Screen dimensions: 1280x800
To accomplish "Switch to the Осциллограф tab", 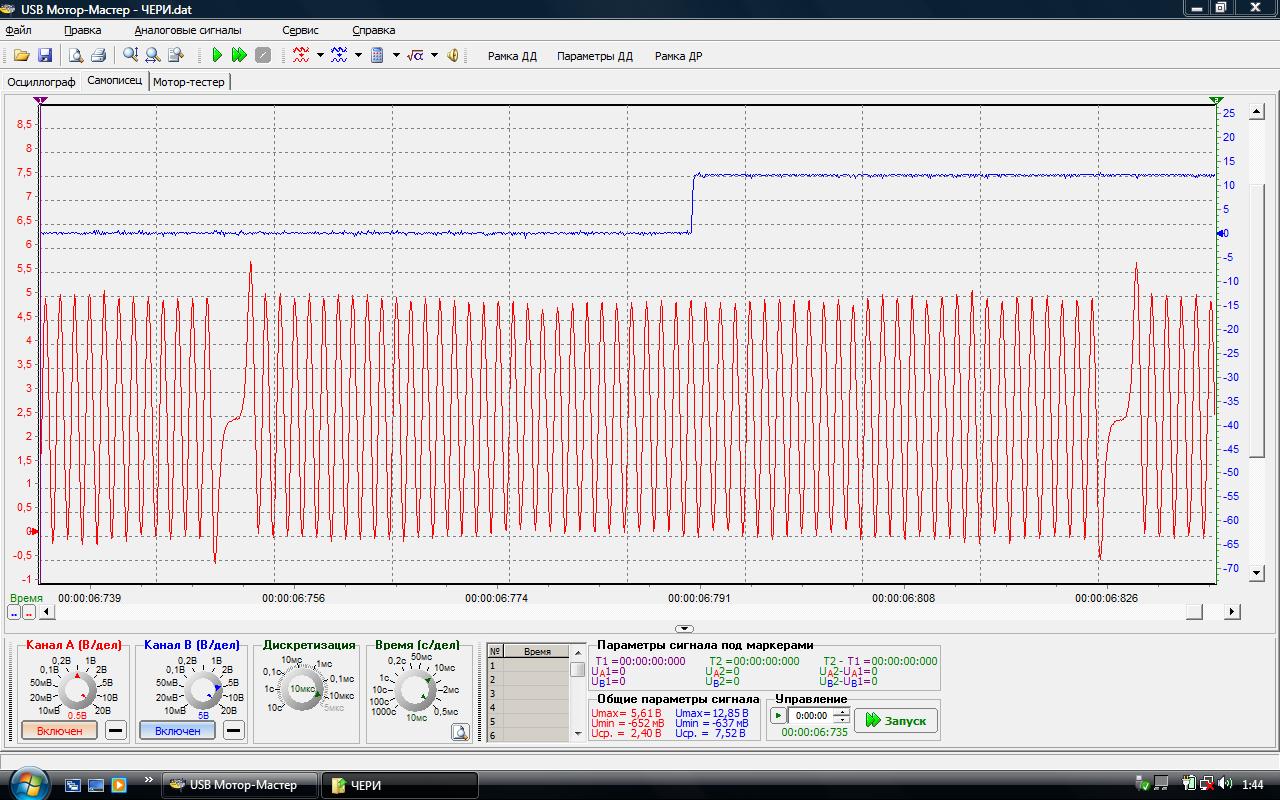I will tap(41, 82).
